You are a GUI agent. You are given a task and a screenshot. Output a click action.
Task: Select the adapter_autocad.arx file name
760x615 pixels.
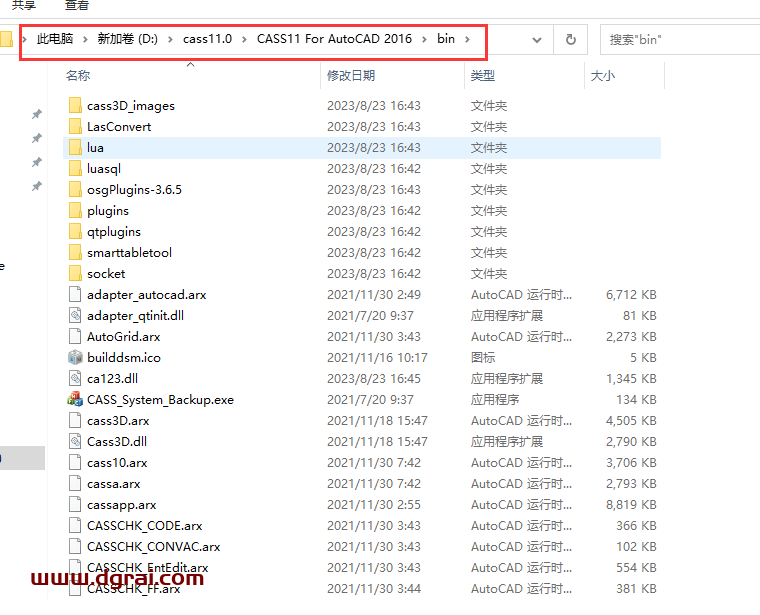[x=146, y=295]
